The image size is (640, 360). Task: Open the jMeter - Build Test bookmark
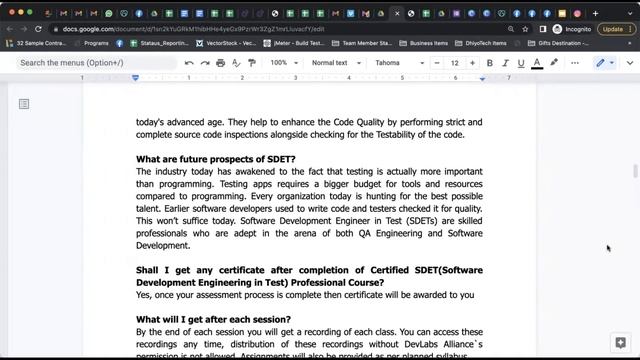pyautogui.click(x=294, y=43)
